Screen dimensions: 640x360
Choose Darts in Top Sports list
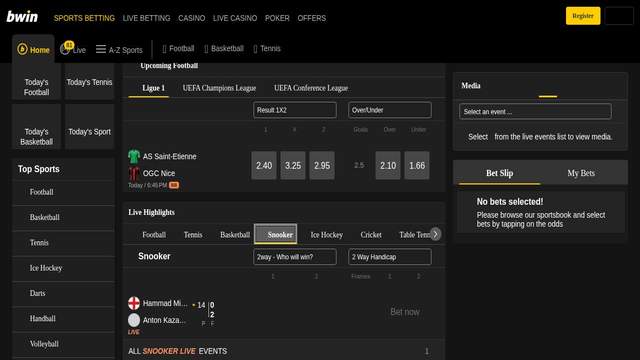64,293
